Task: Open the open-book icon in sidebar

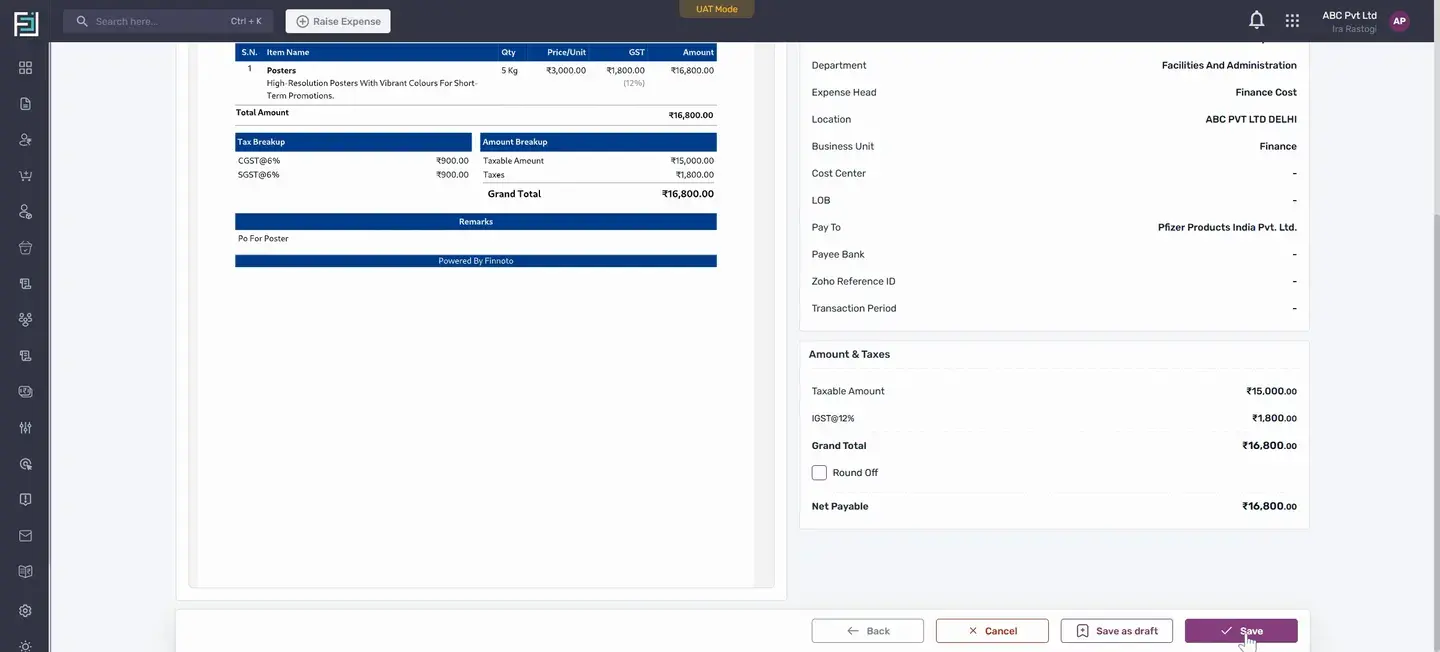Action: (25, 572)
